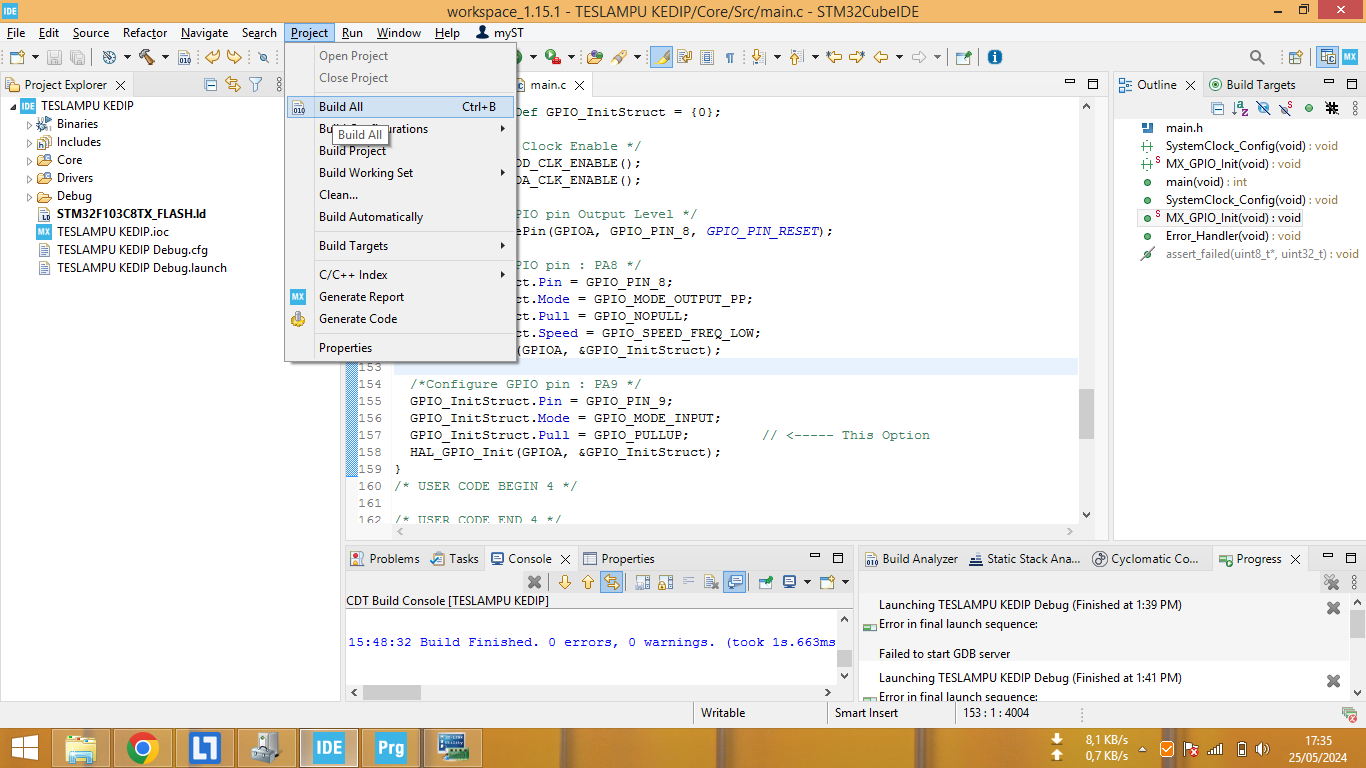
Task: Click Collapse All in Outline panel
Action: tap(1217, 108)
